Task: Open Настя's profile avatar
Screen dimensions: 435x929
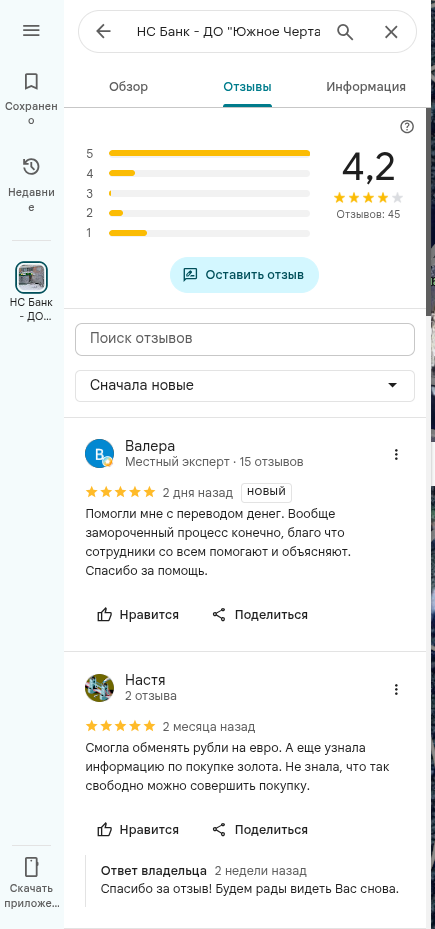Action: coord(100,688)
